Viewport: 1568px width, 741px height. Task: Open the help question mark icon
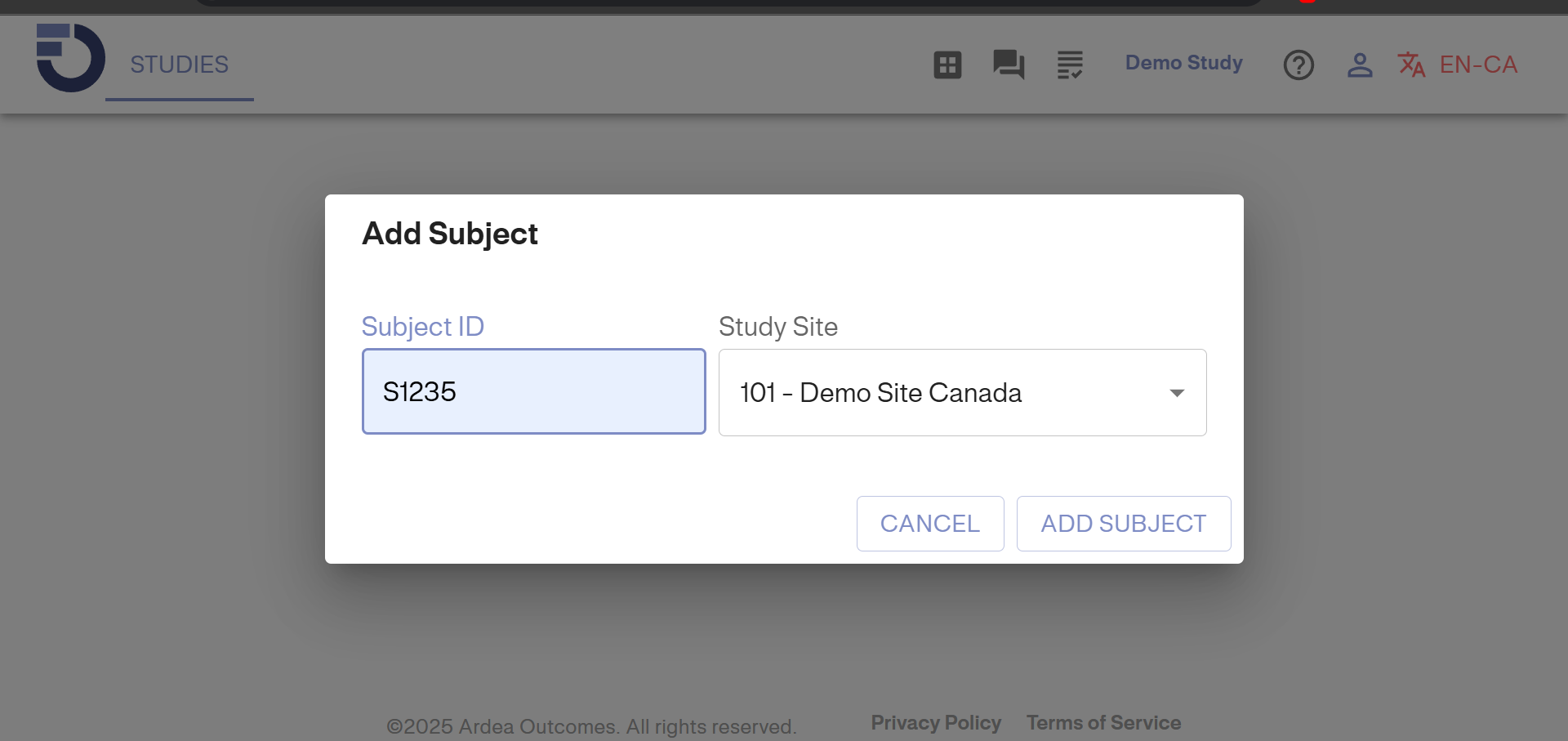(1298, 65)
